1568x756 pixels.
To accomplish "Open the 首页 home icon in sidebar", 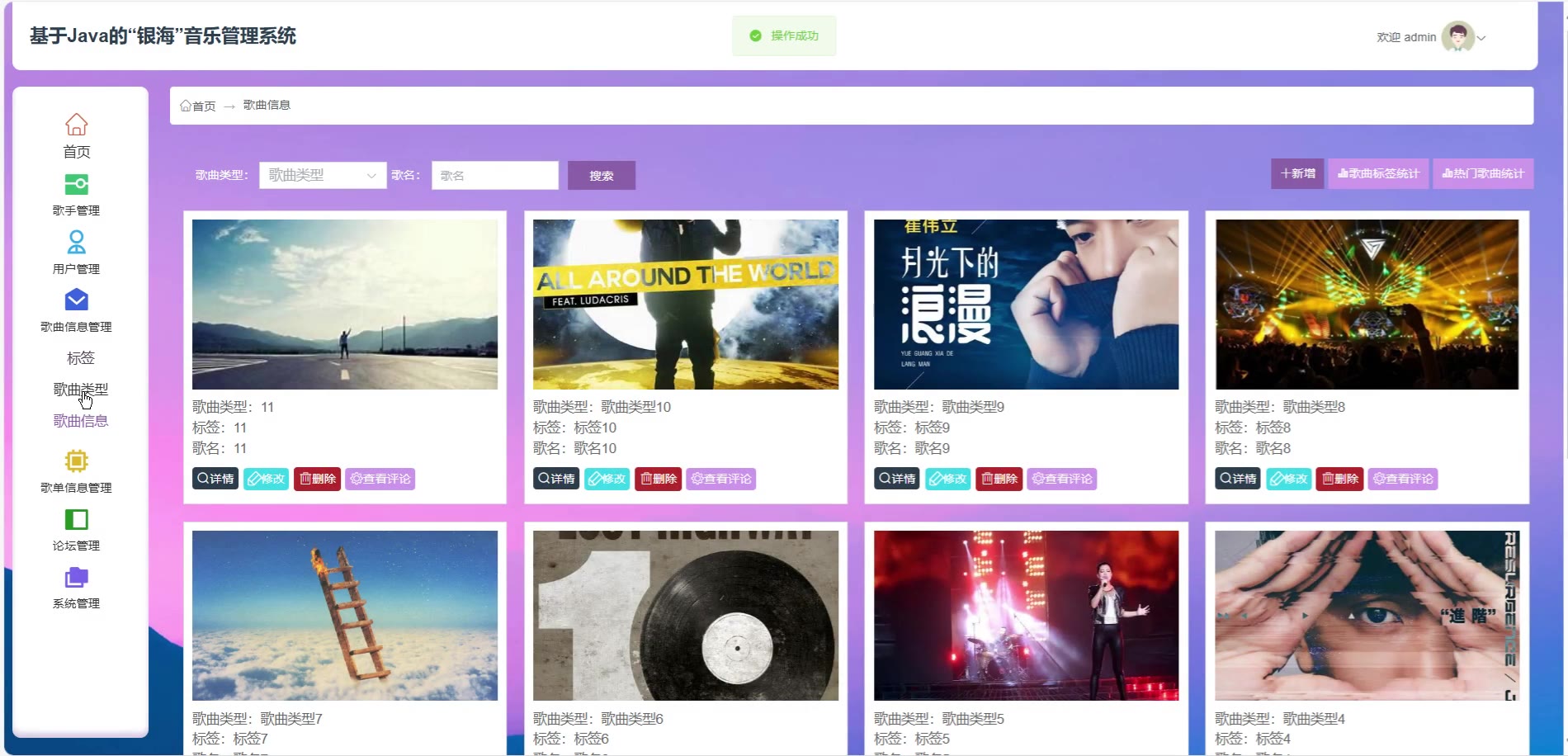I will click(77, 125).
